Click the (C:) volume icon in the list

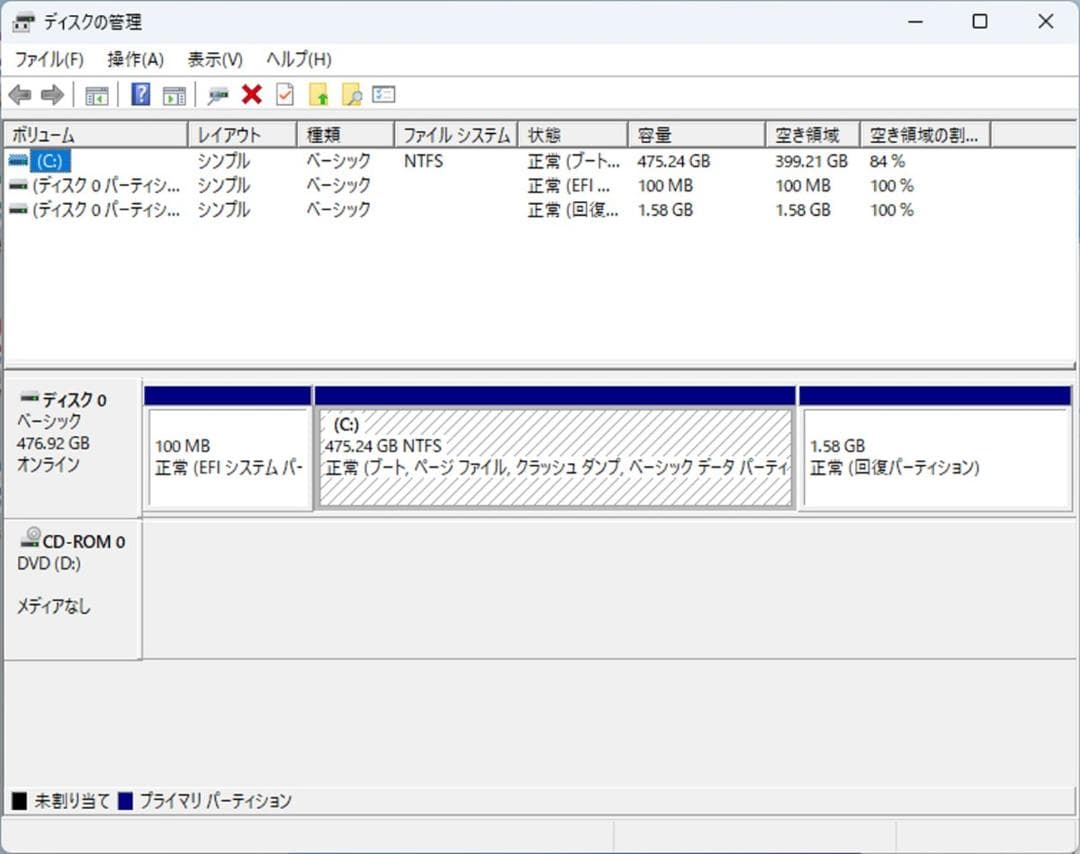[x=20, y=160]
